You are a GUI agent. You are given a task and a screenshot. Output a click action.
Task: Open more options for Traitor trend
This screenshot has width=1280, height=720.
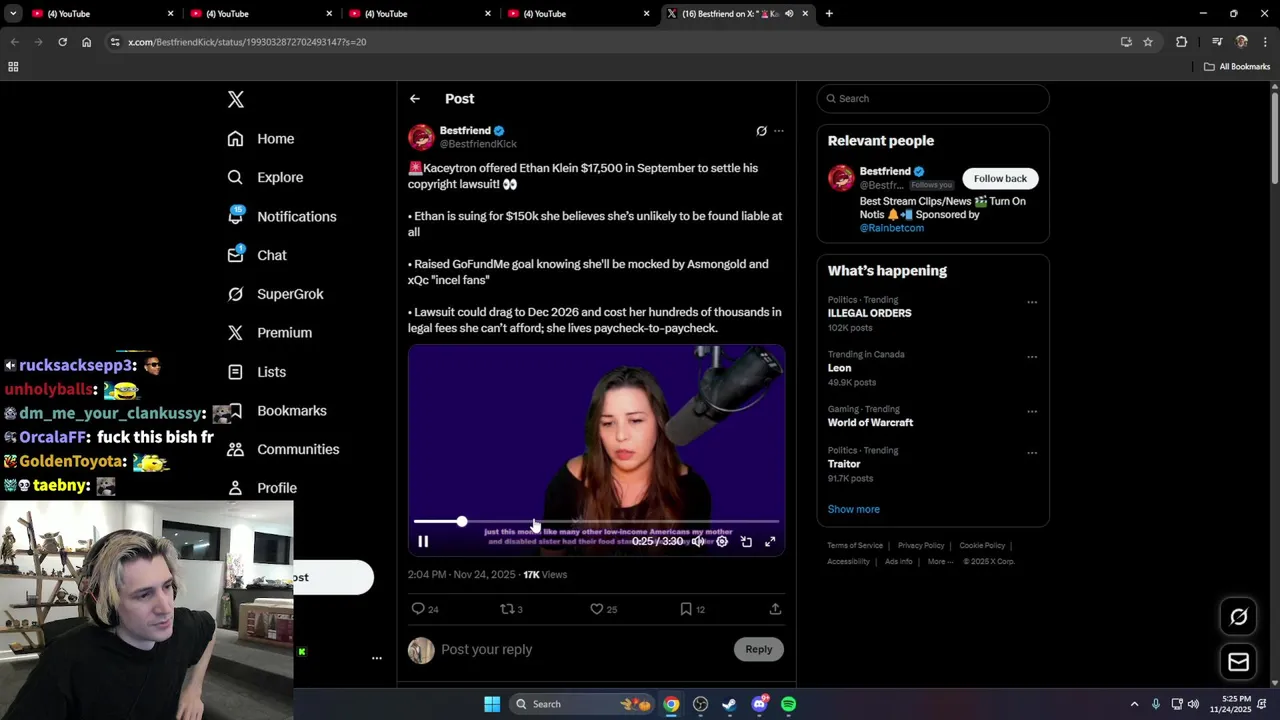[1032, 453]
